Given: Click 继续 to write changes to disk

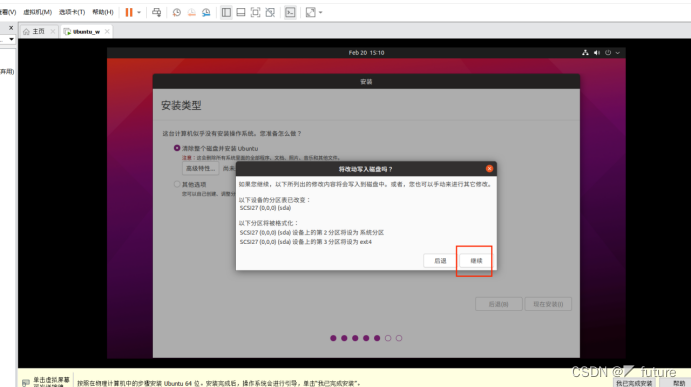Looking at the screenshot, I should tap(476, 260).
